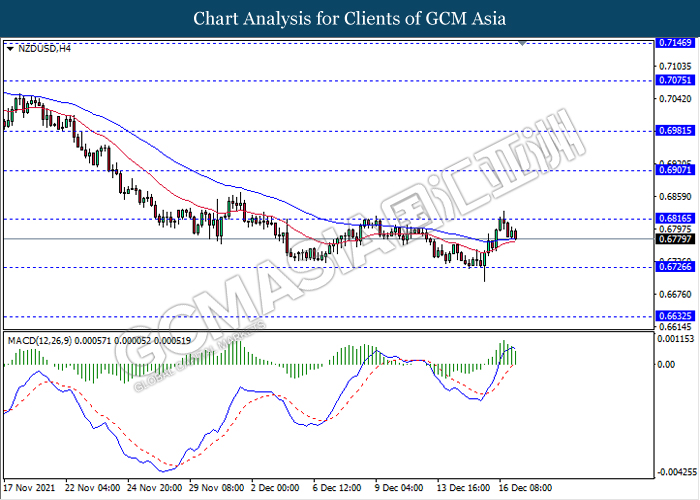Click the 0.68590 price scale value
Viewport: 700px width, 500px height.
click(675, 196)
